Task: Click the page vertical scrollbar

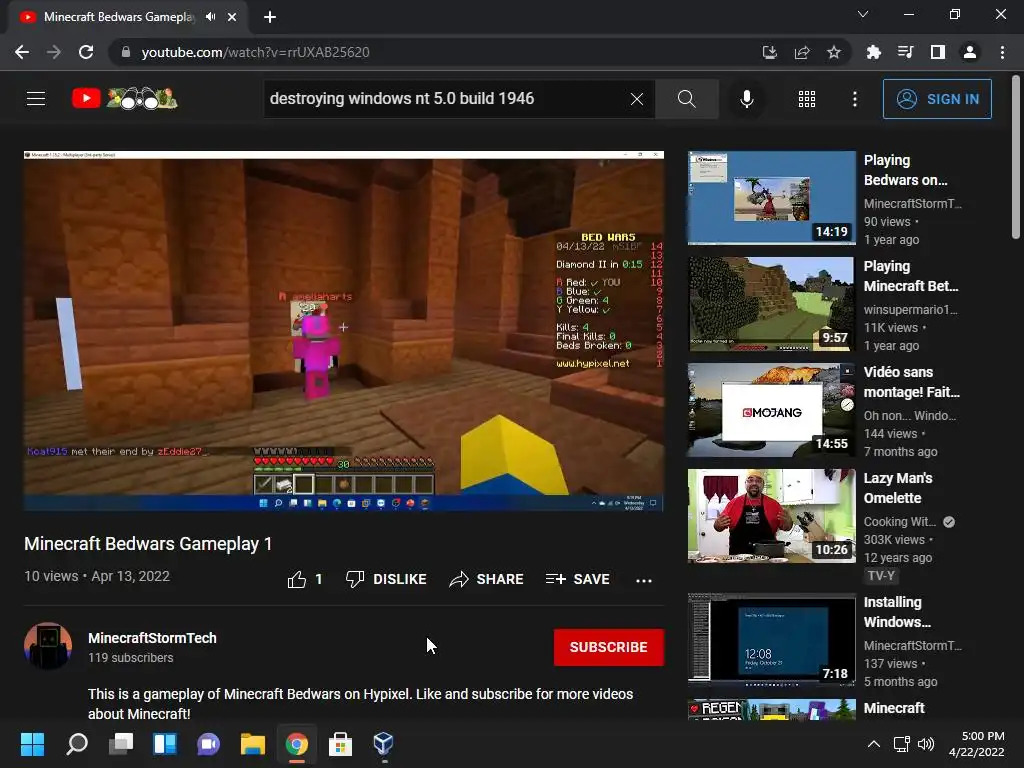Action: pos(1016,157)
